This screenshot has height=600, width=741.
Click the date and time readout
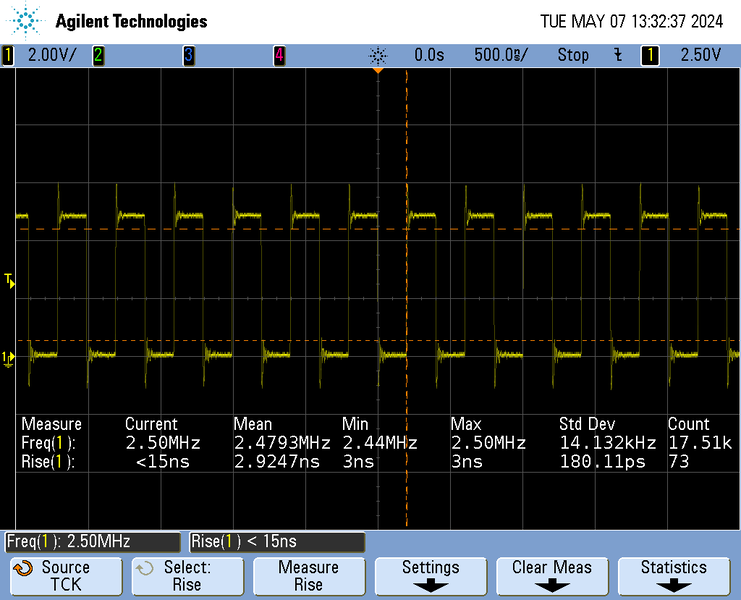tap(631, 21)
